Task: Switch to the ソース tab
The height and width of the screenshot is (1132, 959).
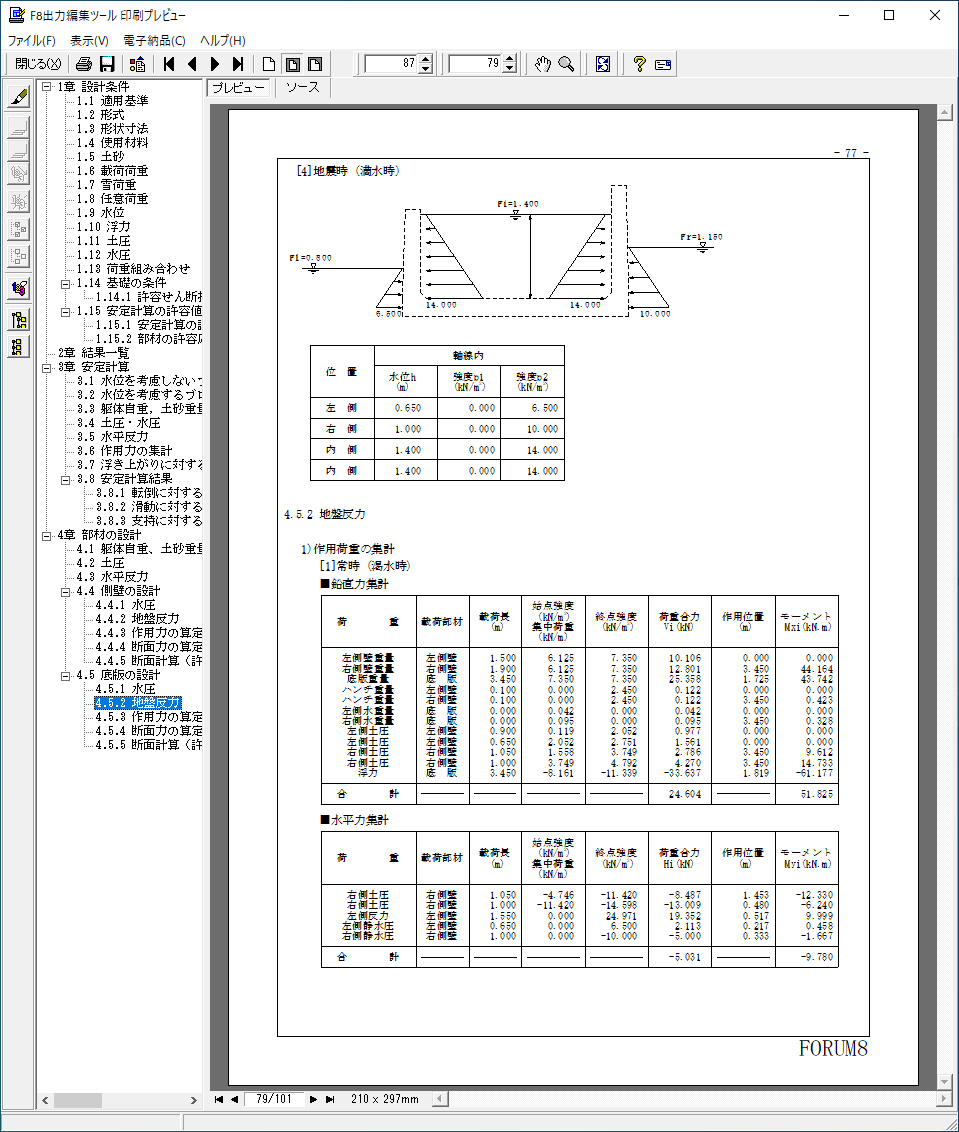Action: (x=302, y=87)
